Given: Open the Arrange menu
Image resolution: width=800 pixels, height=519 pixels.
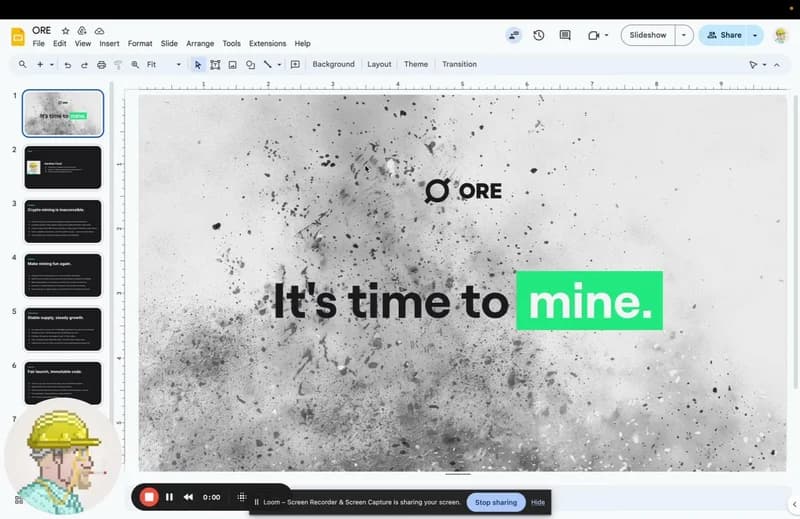Looking at the screenshot, I should point(200,44).
